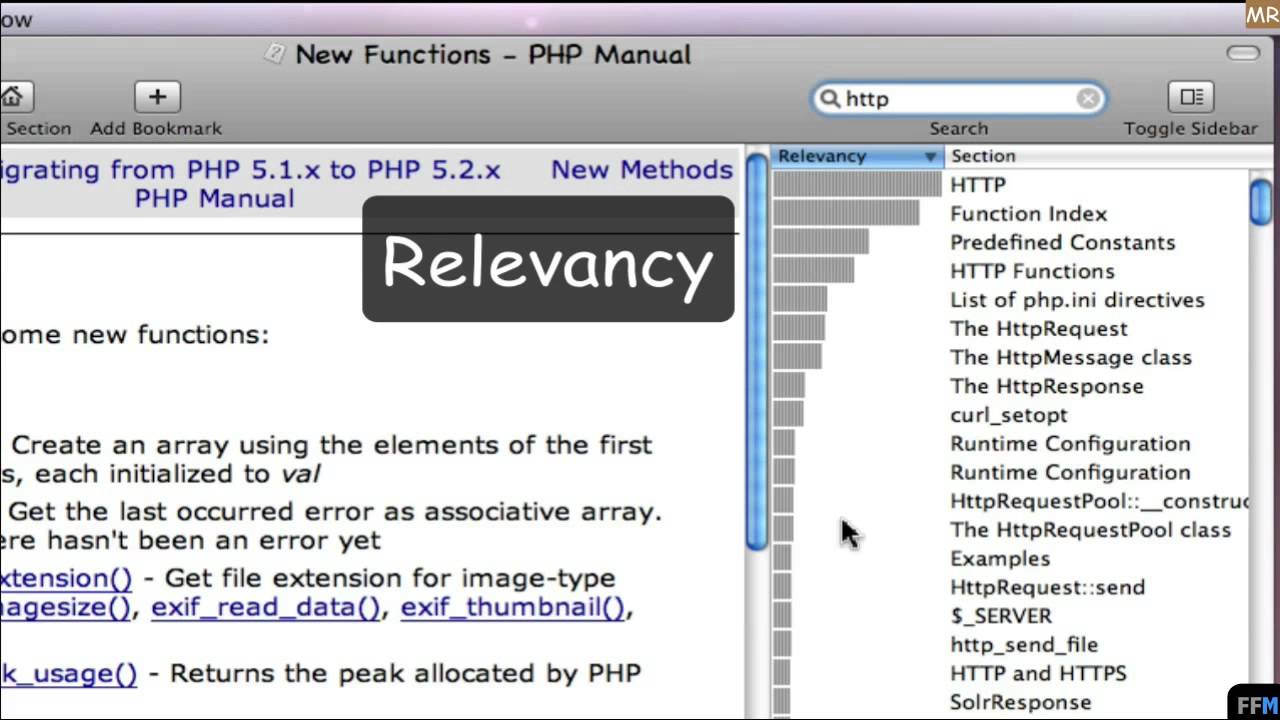The height and width of the screenshot is (720, 1280).
Task: Click the home Section toolbar icon
Action: [13, 97]
